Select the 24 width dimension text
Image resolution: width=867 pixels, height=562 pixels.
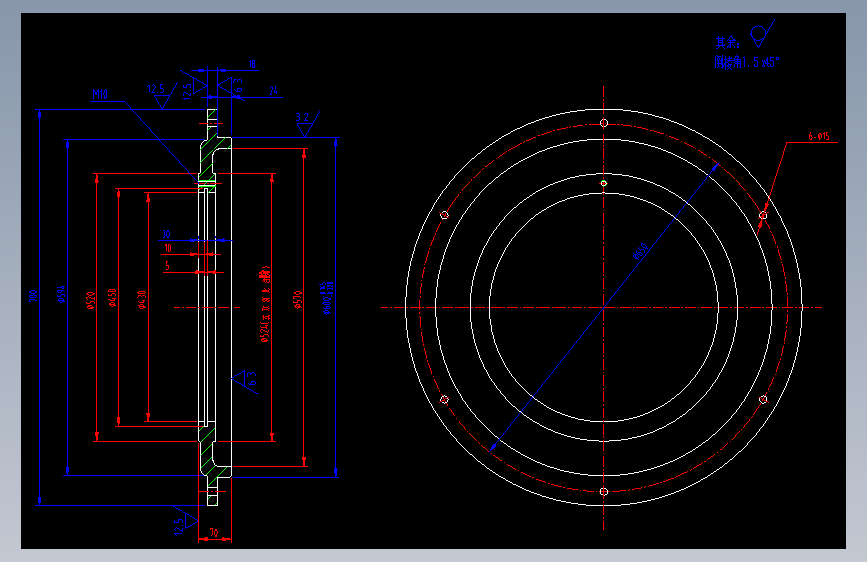pos(273,90)
